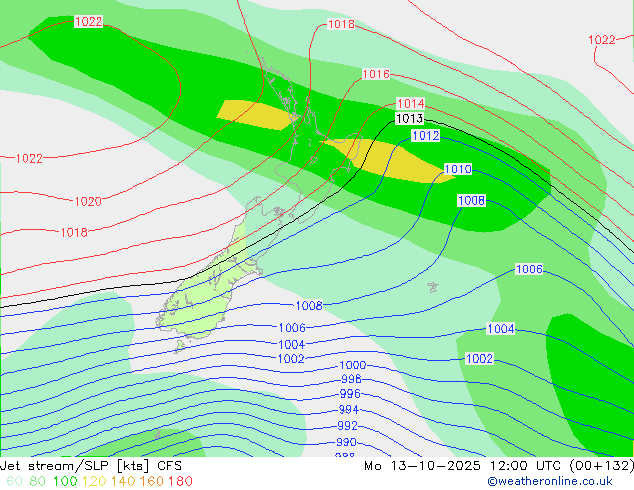Click the blue 994 isobar label
The width and height of the screenshot is (634, 490).
(349, 410)
